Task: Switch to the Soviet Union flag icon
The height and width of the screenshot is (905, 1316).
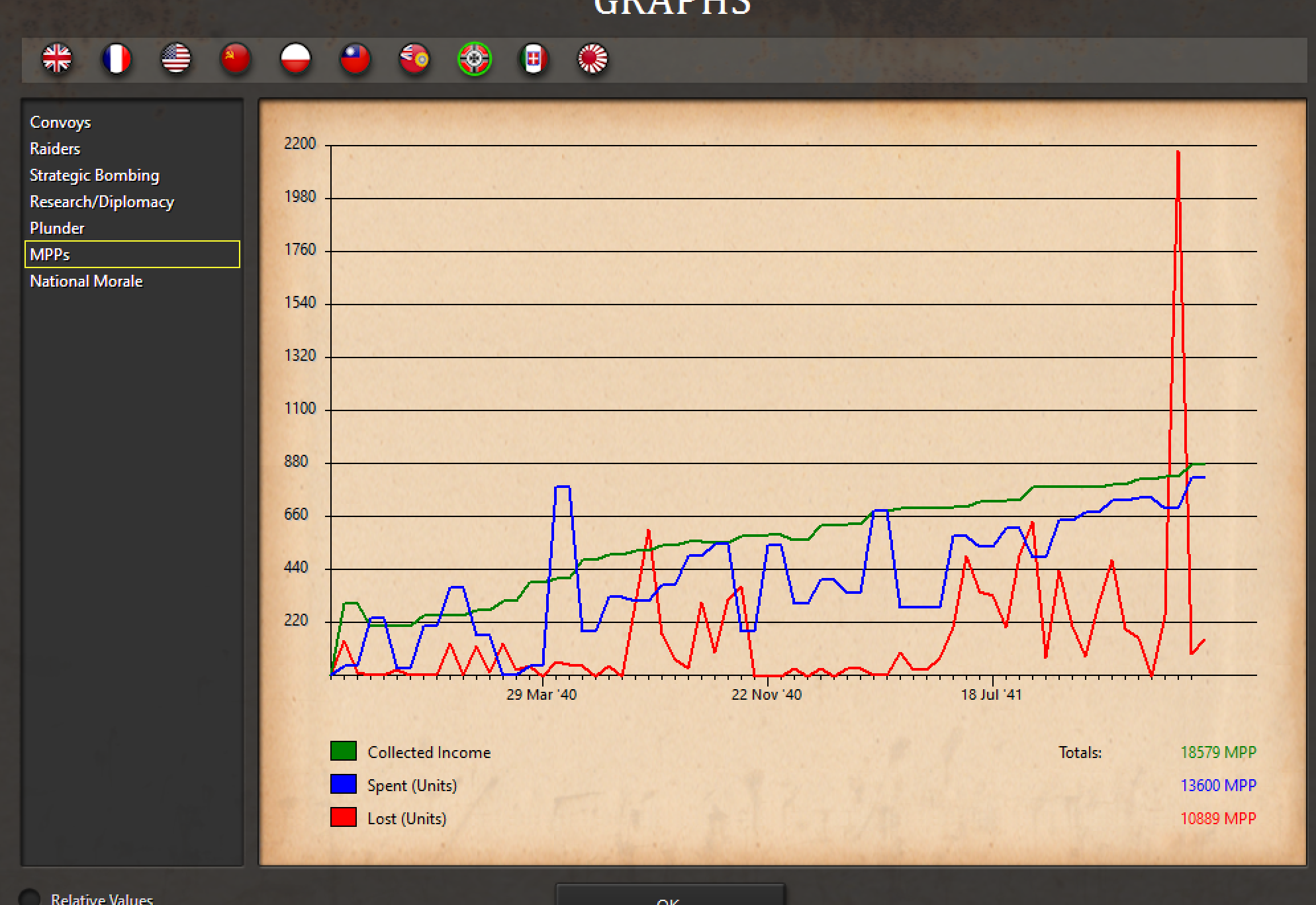Action: 236,59
